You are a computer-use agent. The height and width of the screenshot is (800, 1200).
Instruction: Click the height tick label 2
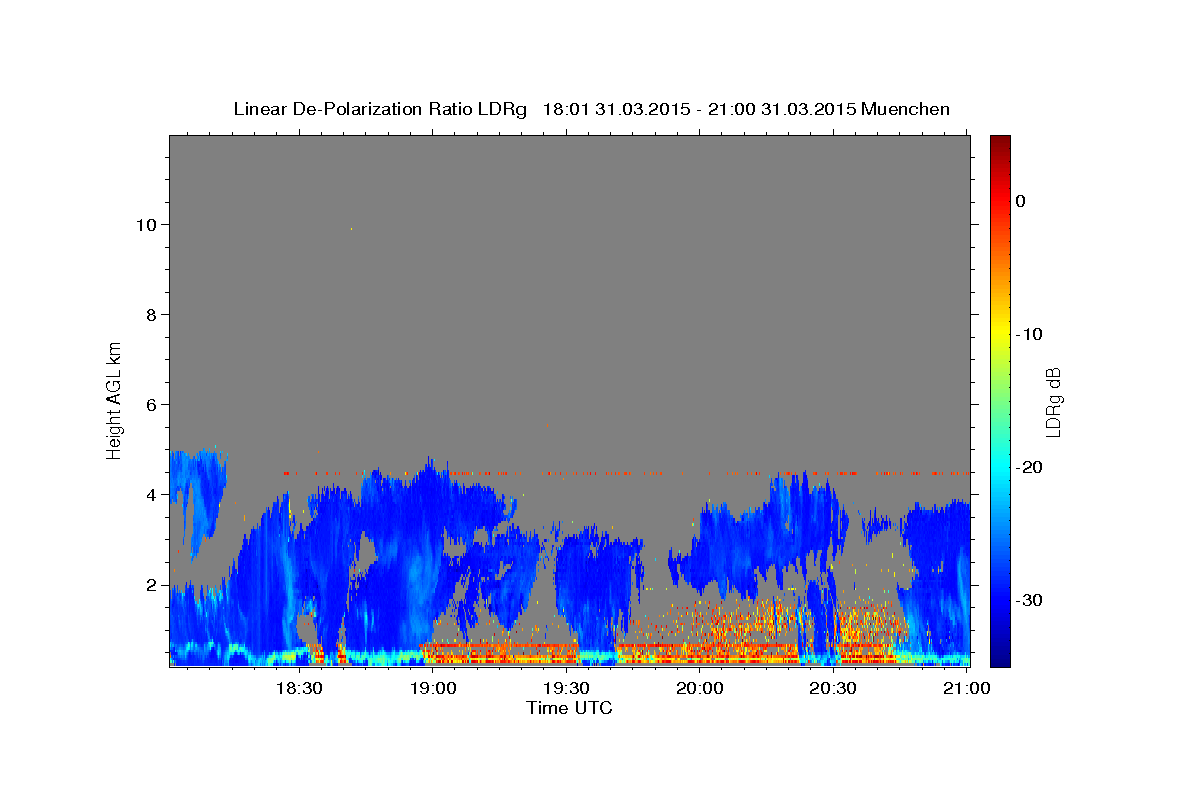[152, 584]
